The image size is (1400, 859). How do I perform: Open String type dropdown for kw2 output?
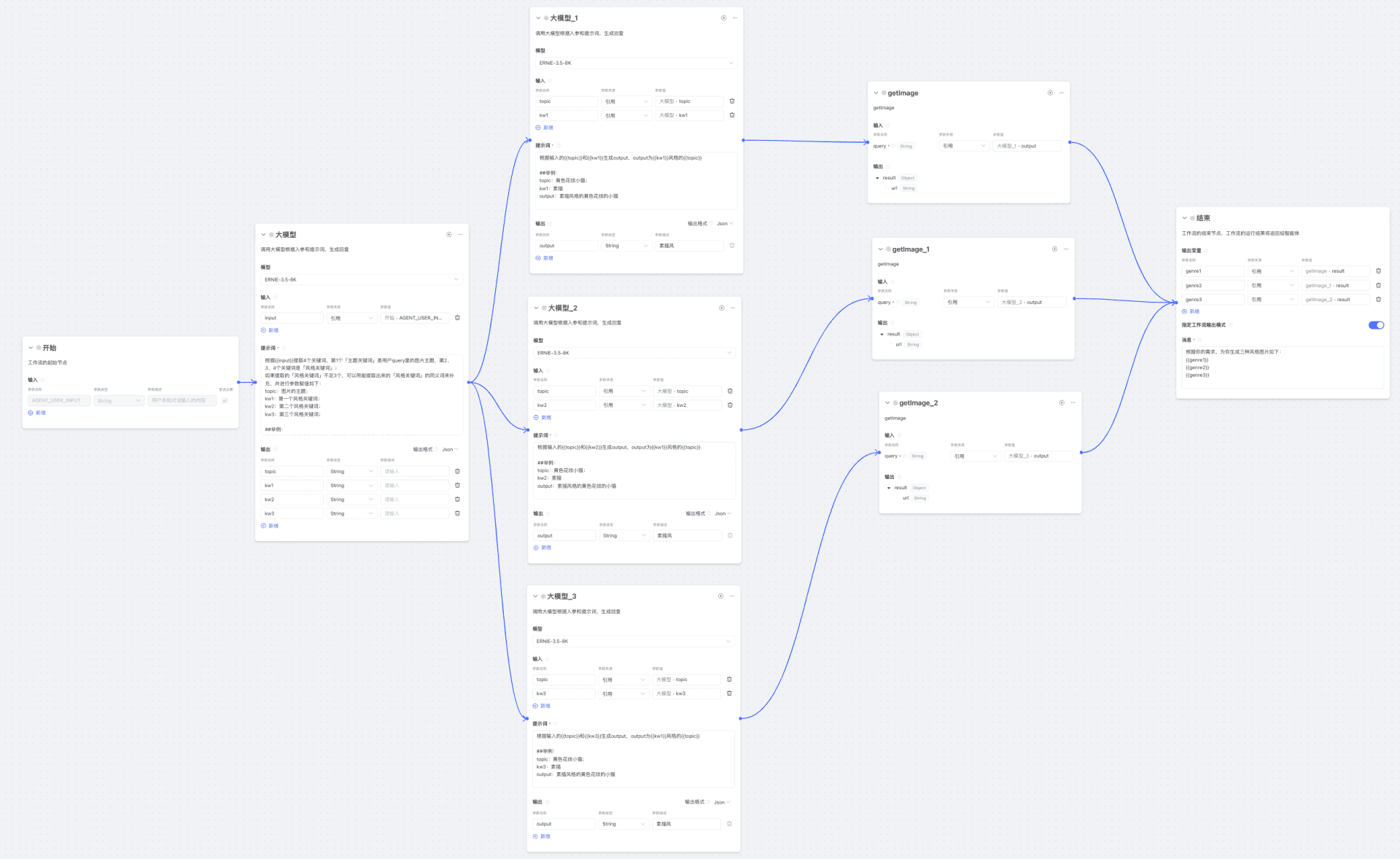point(351,500)
